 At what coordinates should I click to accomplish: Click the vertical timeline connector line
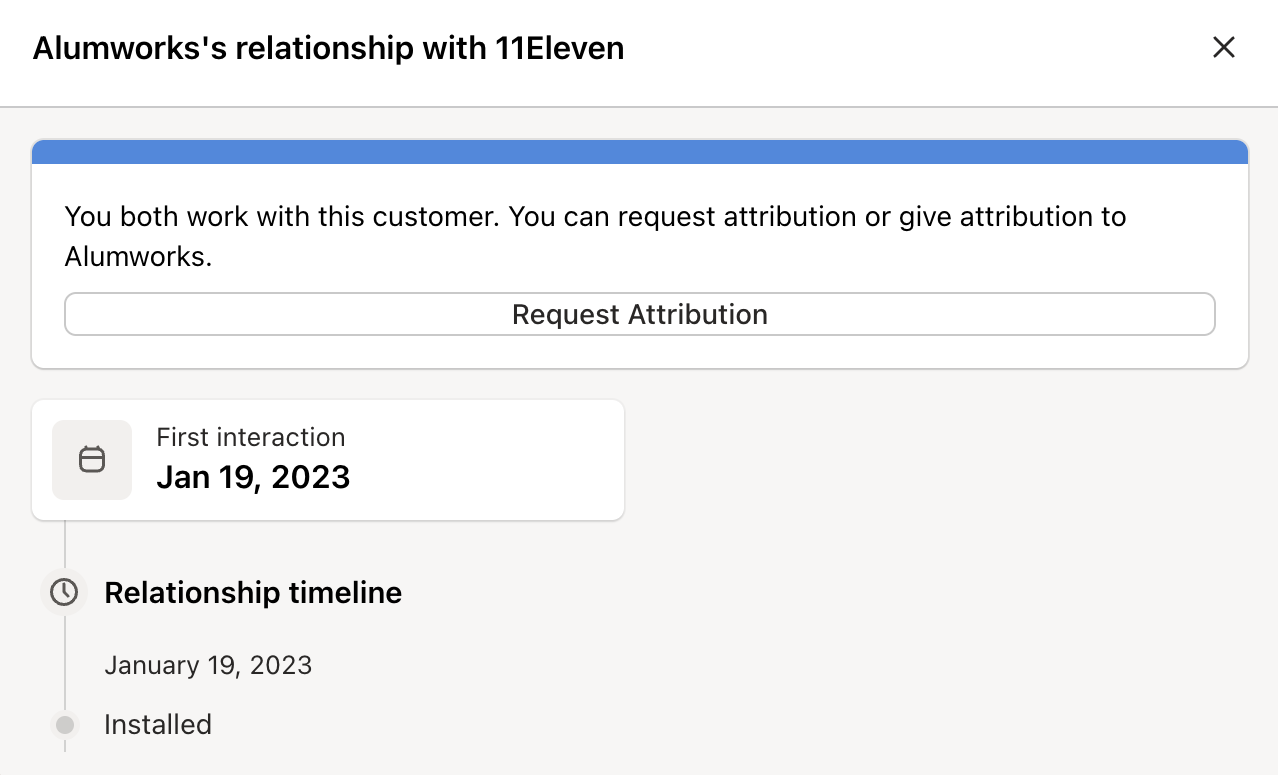(x=64, y=545)
